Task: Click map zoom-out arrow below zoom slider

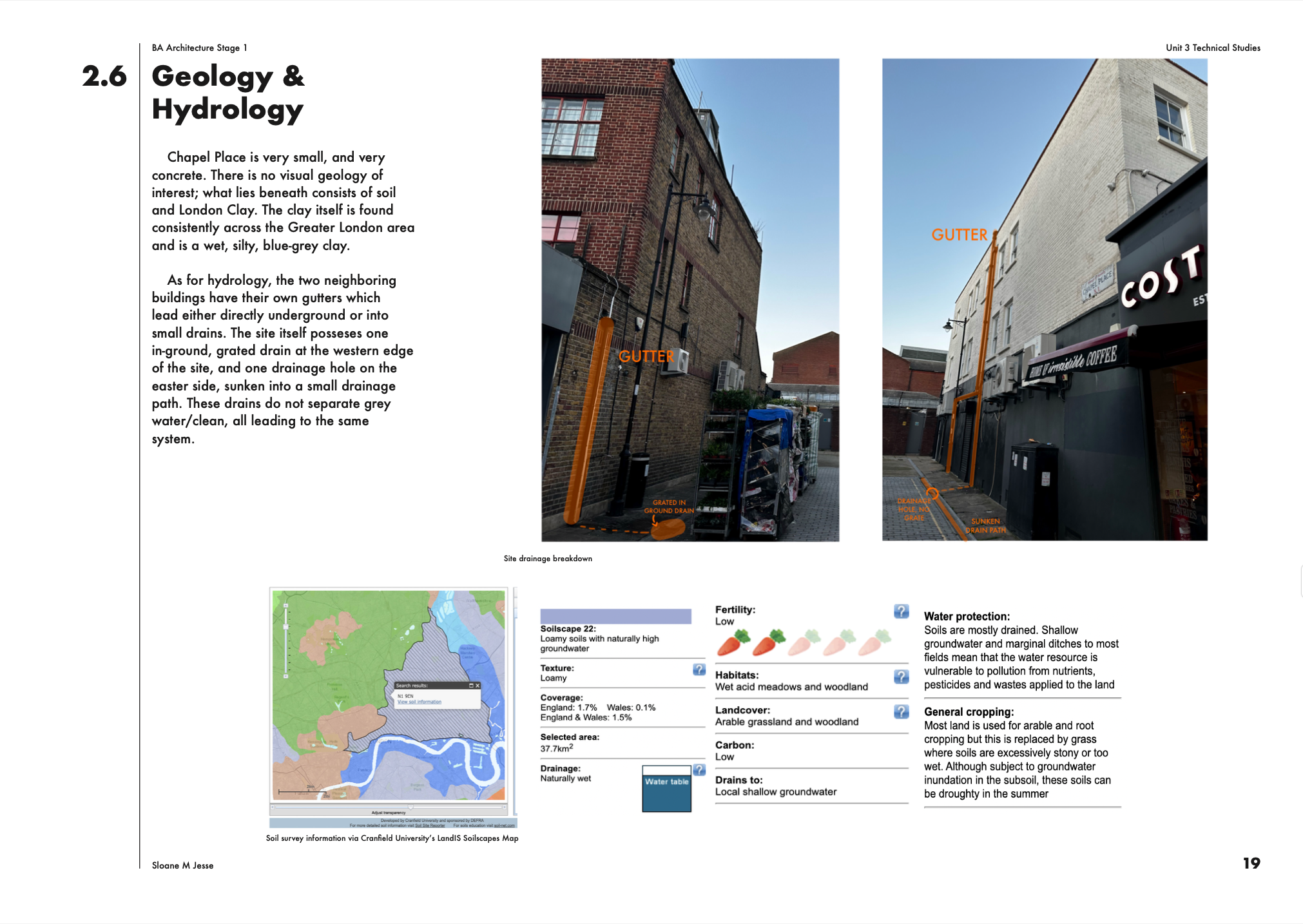Action: (285, 677)
